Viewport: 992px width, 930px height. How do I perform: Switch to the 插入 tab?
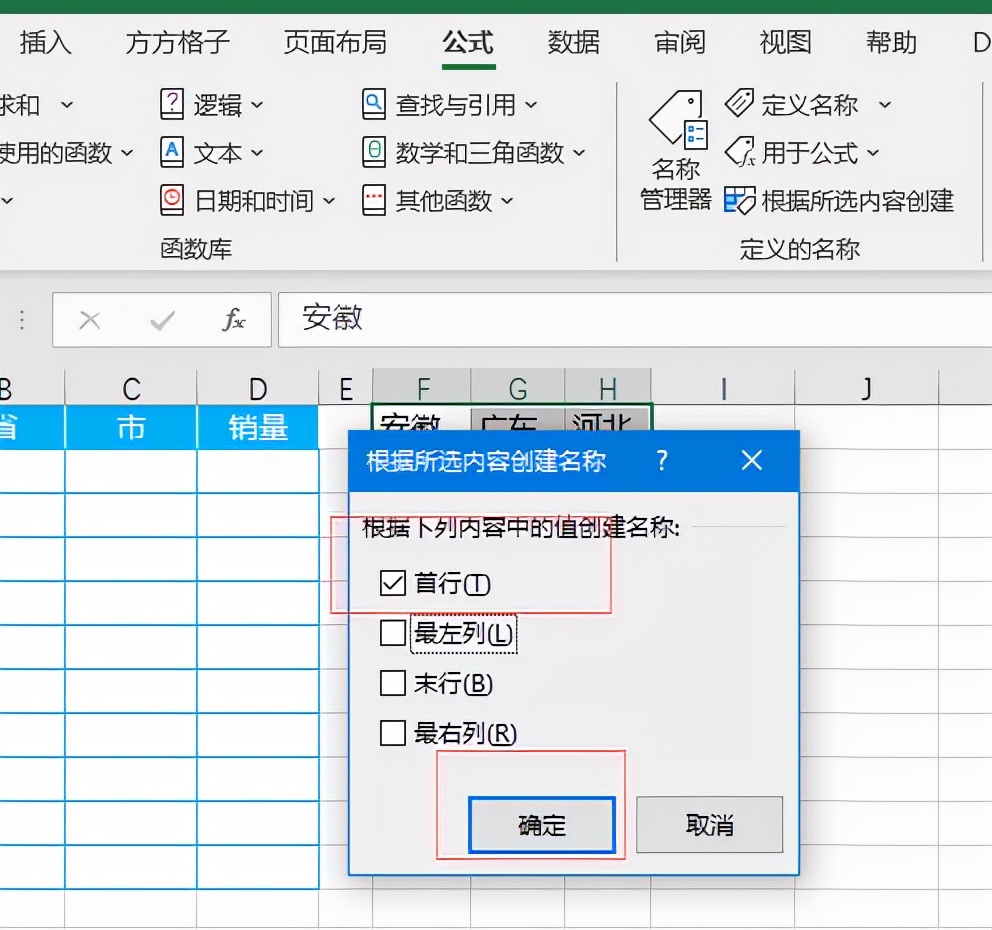46,42
